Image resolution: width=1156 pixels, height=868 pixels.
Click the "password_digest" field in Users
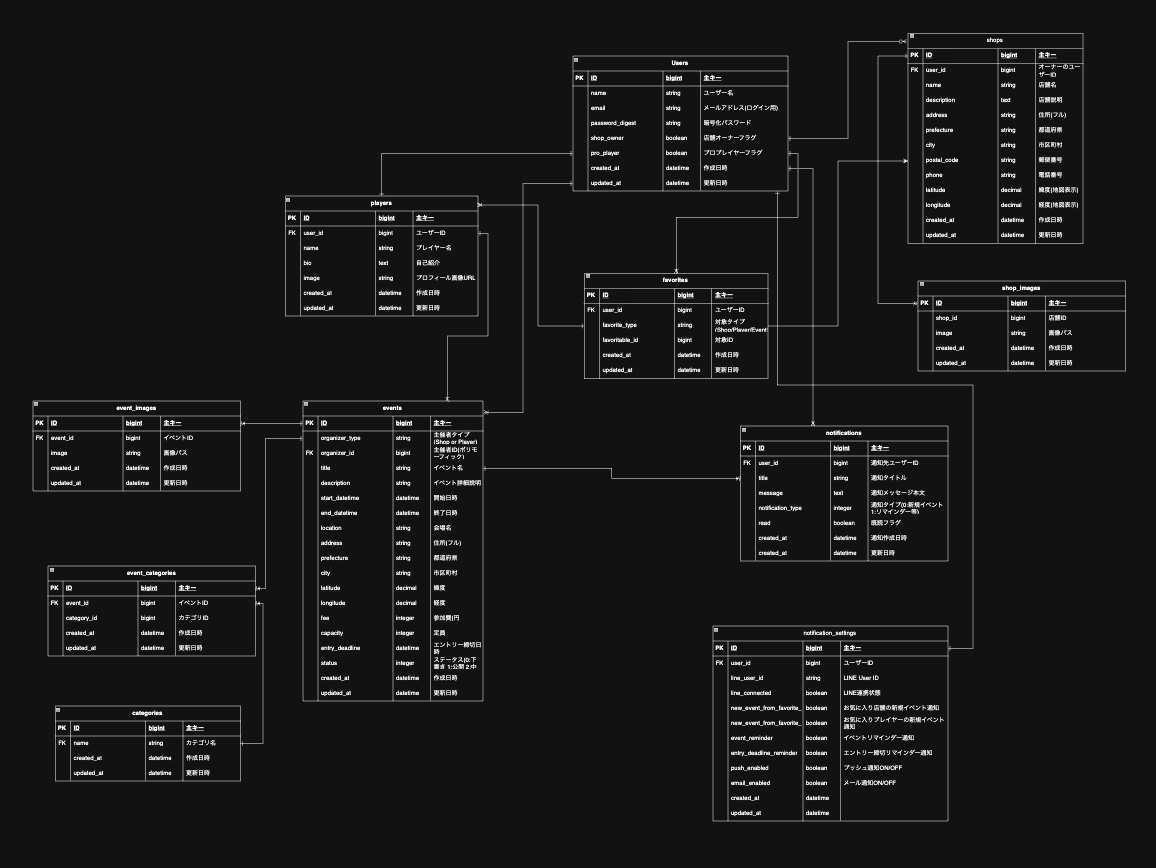tap(613, 123)
